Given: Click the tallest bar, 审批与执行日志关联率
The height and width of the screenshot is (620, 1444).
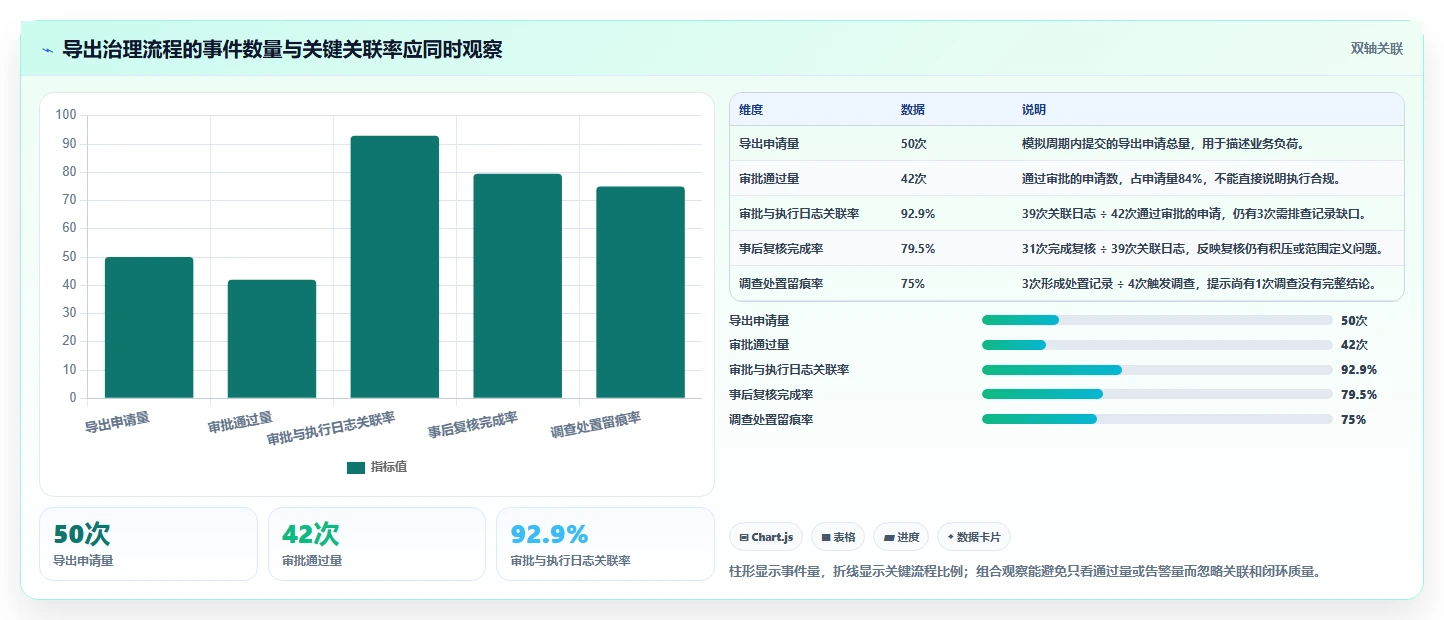Looking at the screenshot, I should point(394,267).
